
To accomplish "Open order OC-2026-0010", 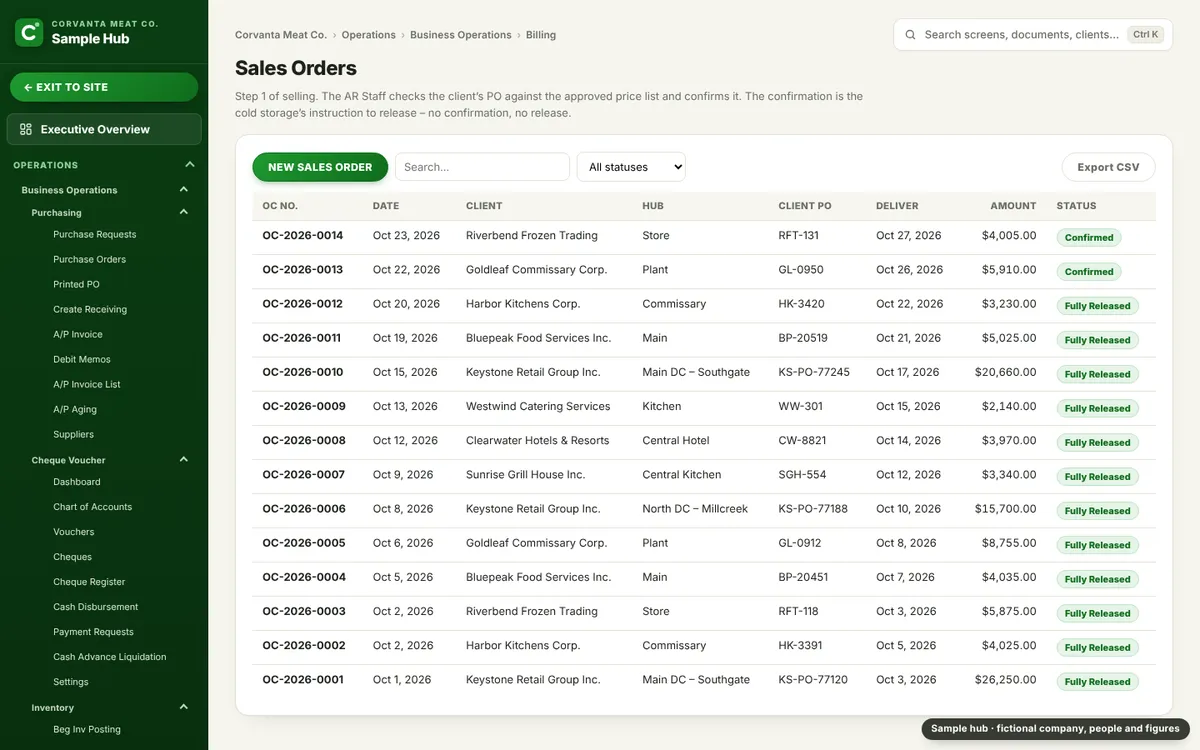I will coord(303,372).
